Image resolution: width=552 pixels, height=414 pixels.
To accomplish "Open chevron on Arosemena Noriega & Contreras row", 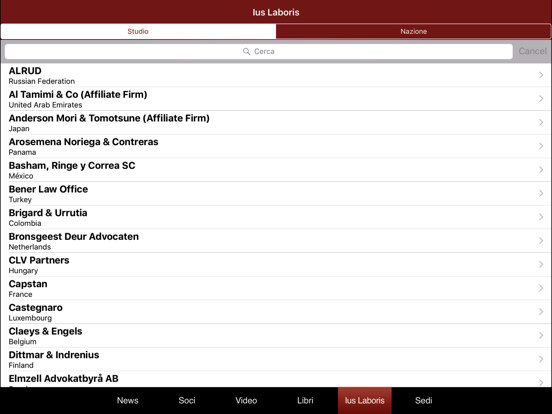I will coord(541,146).
